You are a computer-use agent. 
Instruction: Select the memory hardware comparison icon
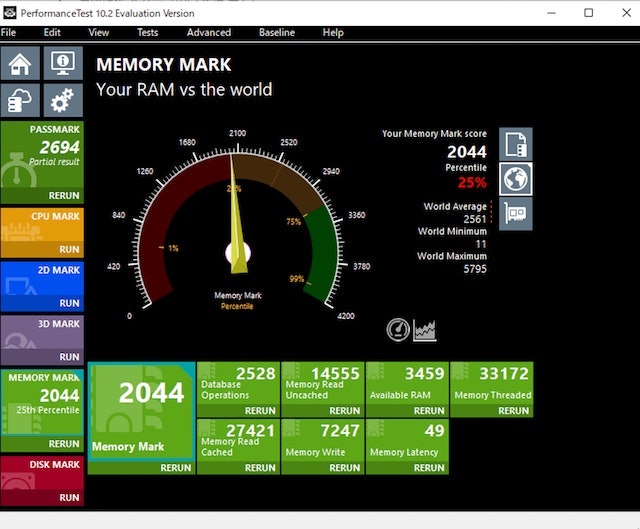click(516, 214)
